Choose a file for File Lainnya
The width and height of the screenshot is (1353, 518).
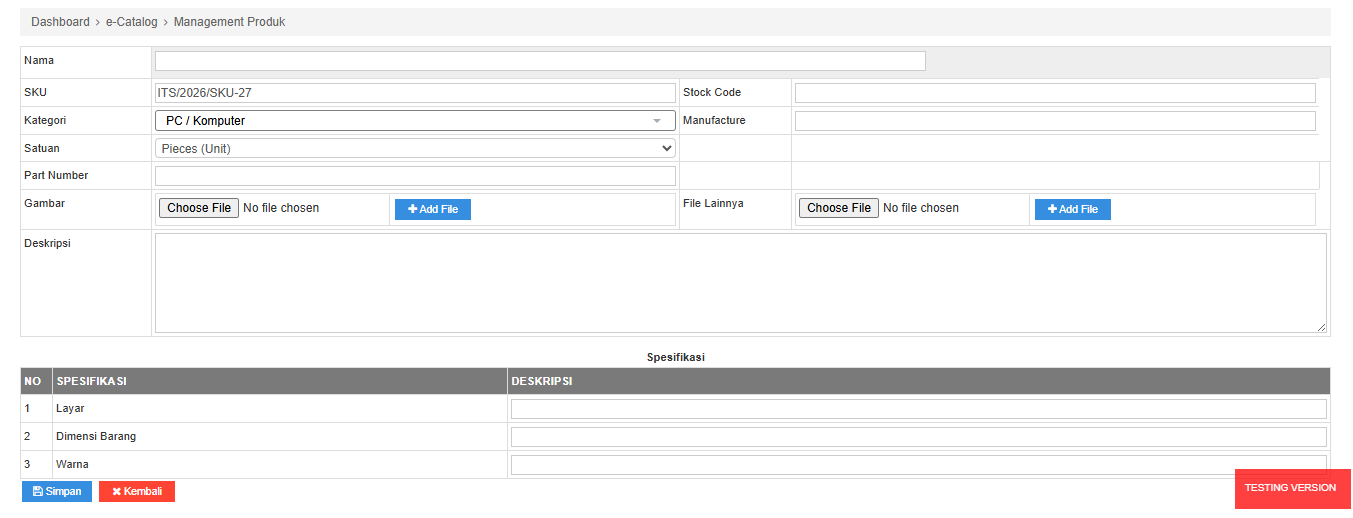839,208
